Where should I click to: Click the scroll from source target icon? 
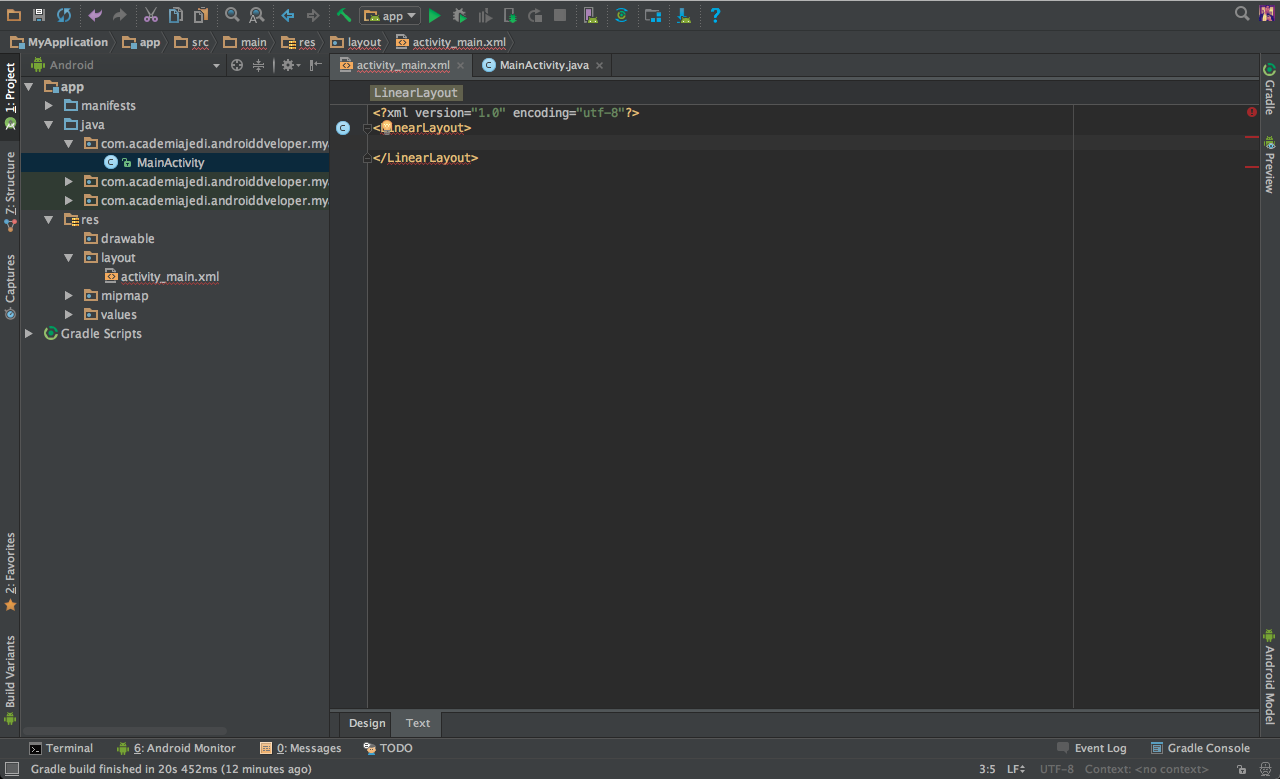click(x=237, y=65)
